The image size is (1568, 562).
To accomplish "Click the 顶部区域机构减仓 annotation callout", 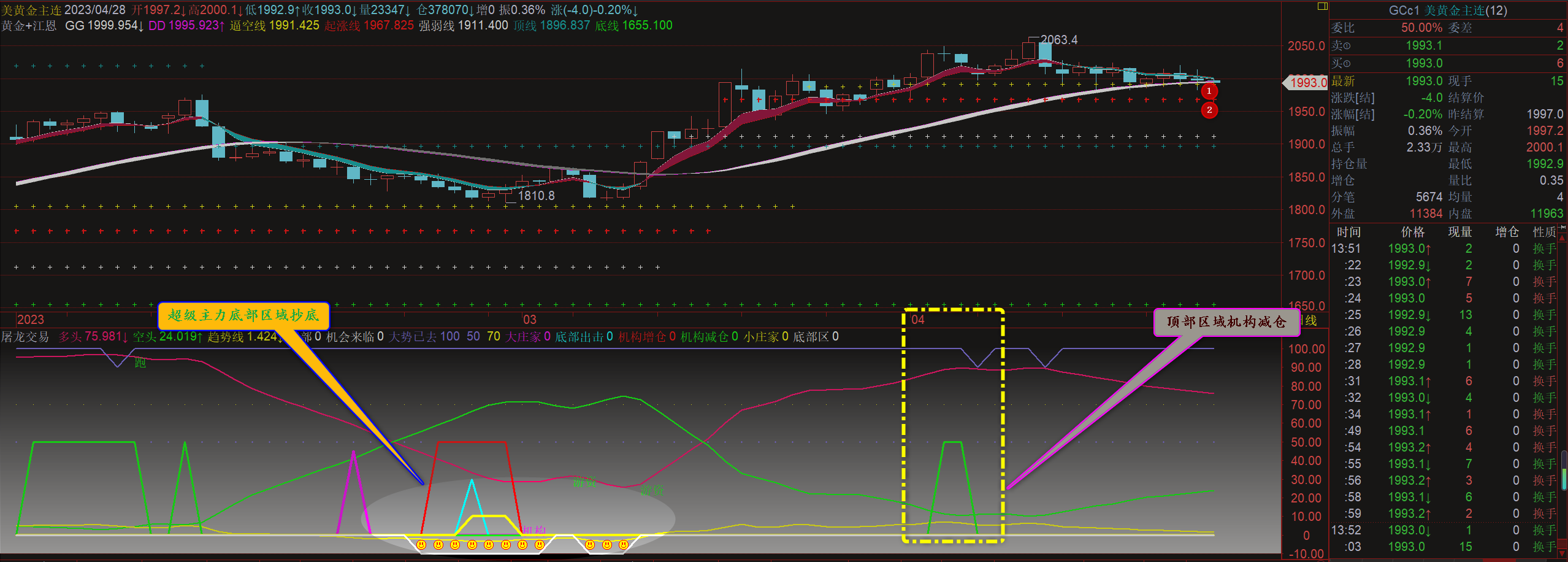I will pyautogui.click(x=1226, y=322).
